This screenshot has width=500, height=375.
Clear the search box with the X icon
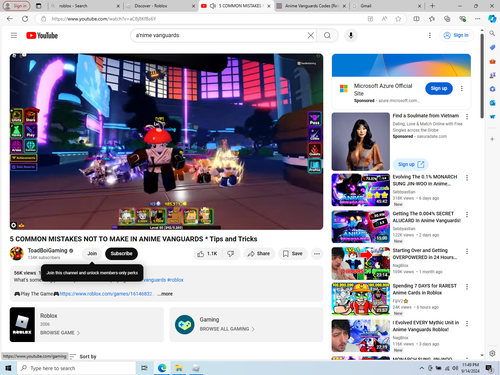[310, 35]
